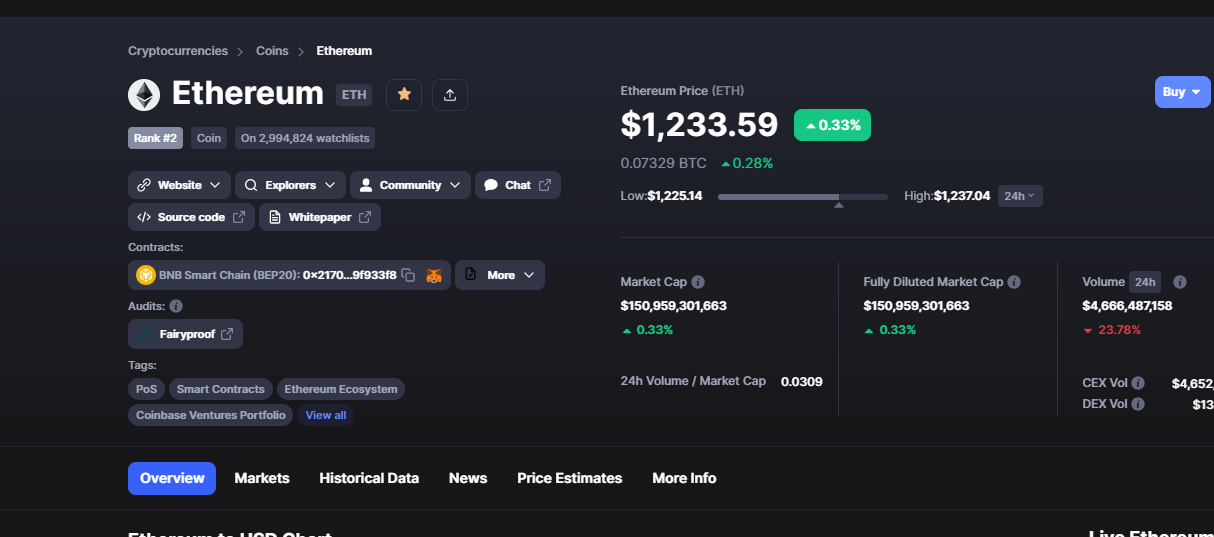Click the info icon beside Volume 24h

point(1180,282)
